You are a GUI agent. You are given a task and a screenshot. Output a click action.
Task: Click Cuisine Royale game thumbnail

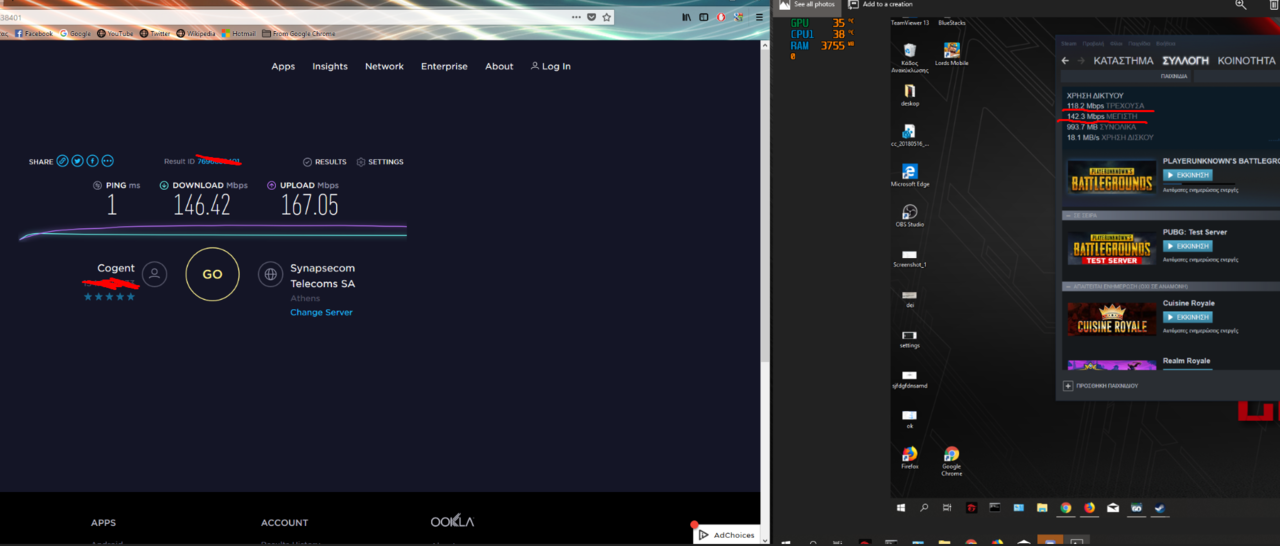(x=1111, y=318)
